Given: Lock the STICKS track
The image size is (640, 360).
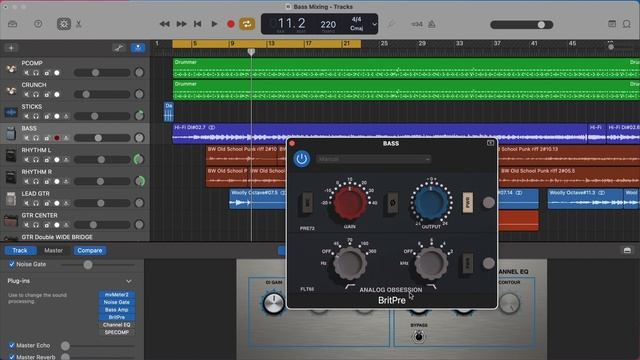Looking at the screenshot, I should click(47, 116).
